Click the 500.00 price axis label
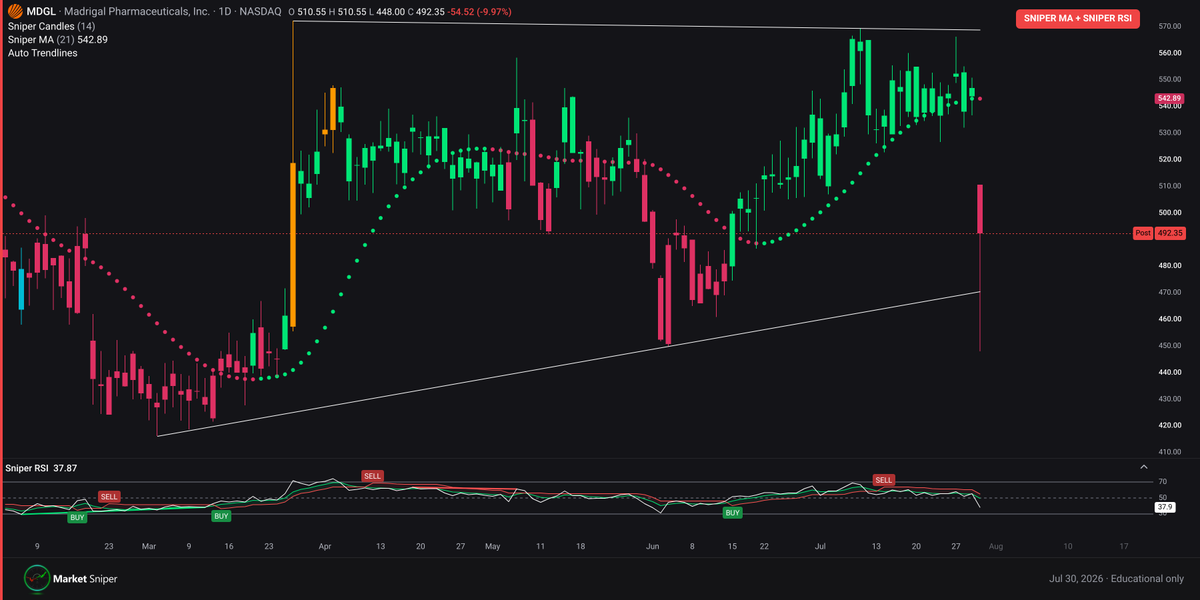1200x600 pixels. (1170, 212)
